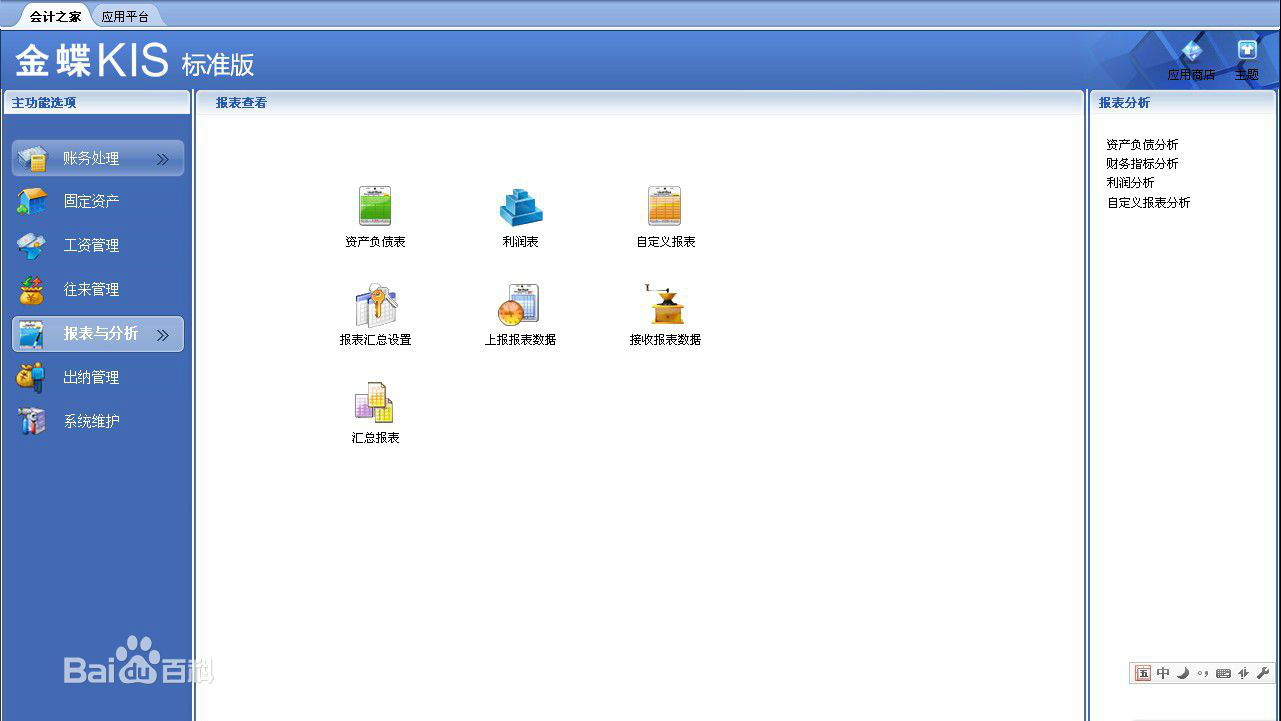1281x721 pixels.
Task: Select 固定资产 in the main function sidebar
Action: pyautogui.click(x=97, y=201)
